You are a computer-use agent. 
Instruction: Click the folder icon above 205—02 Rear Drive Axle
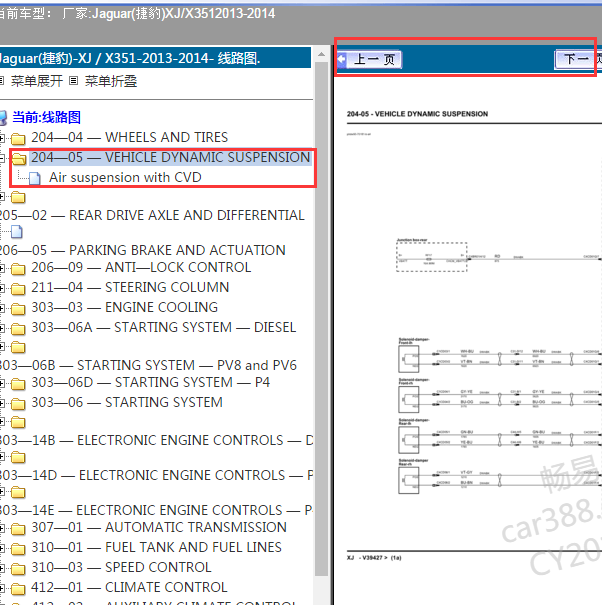(18, 198)
